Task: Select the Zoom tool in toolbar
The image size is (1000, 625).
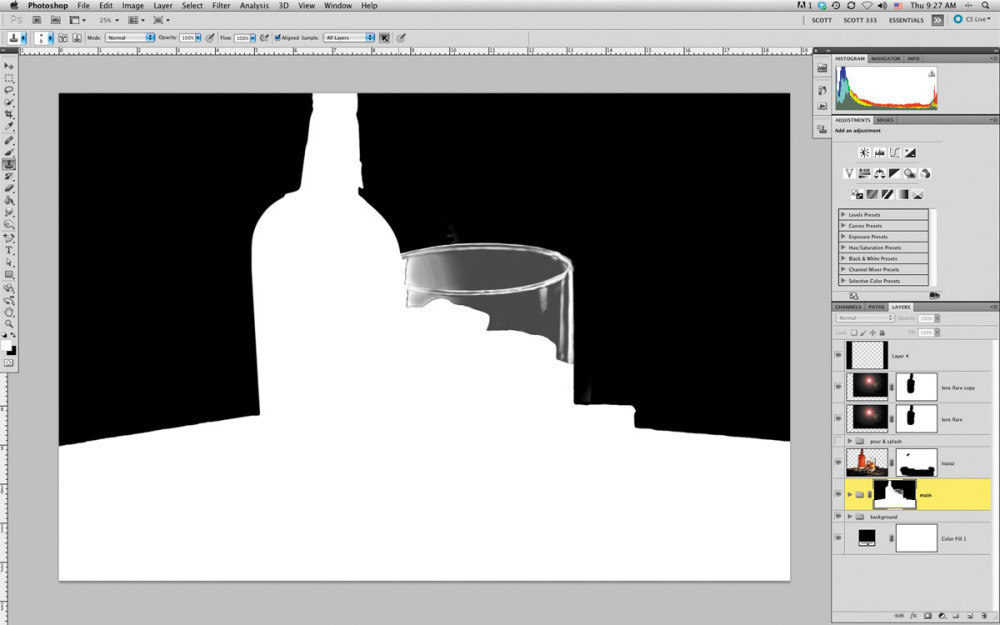Action: 9,324
